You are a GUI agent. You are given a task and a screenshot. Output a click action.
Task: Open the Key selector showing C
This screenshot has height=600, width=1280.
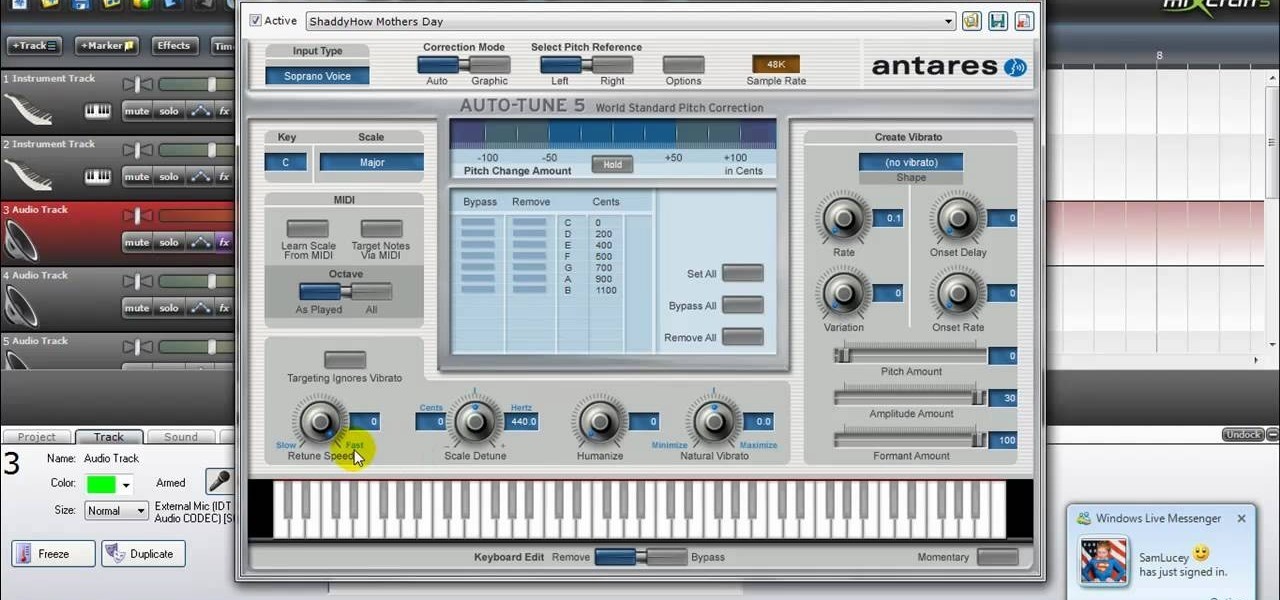[x=286, y=162]
